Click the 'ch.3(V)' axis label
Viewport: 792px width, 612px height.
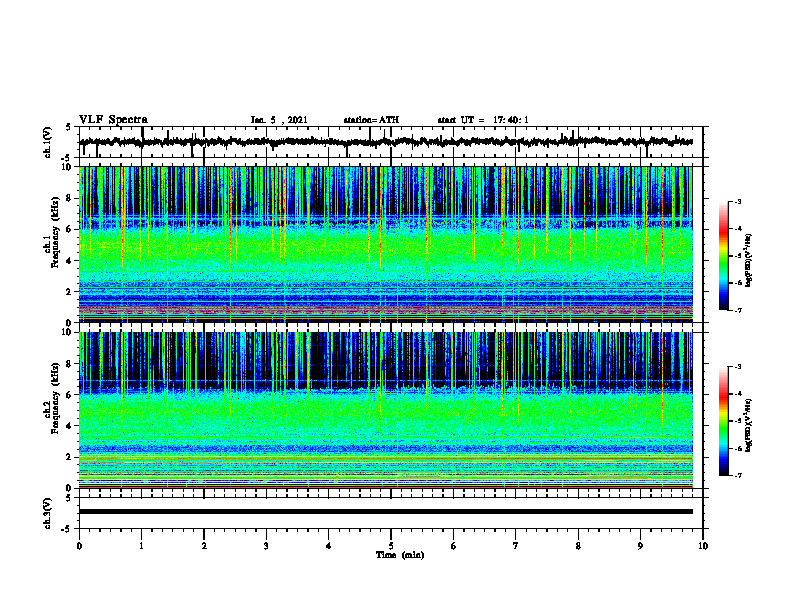(48, 513)
